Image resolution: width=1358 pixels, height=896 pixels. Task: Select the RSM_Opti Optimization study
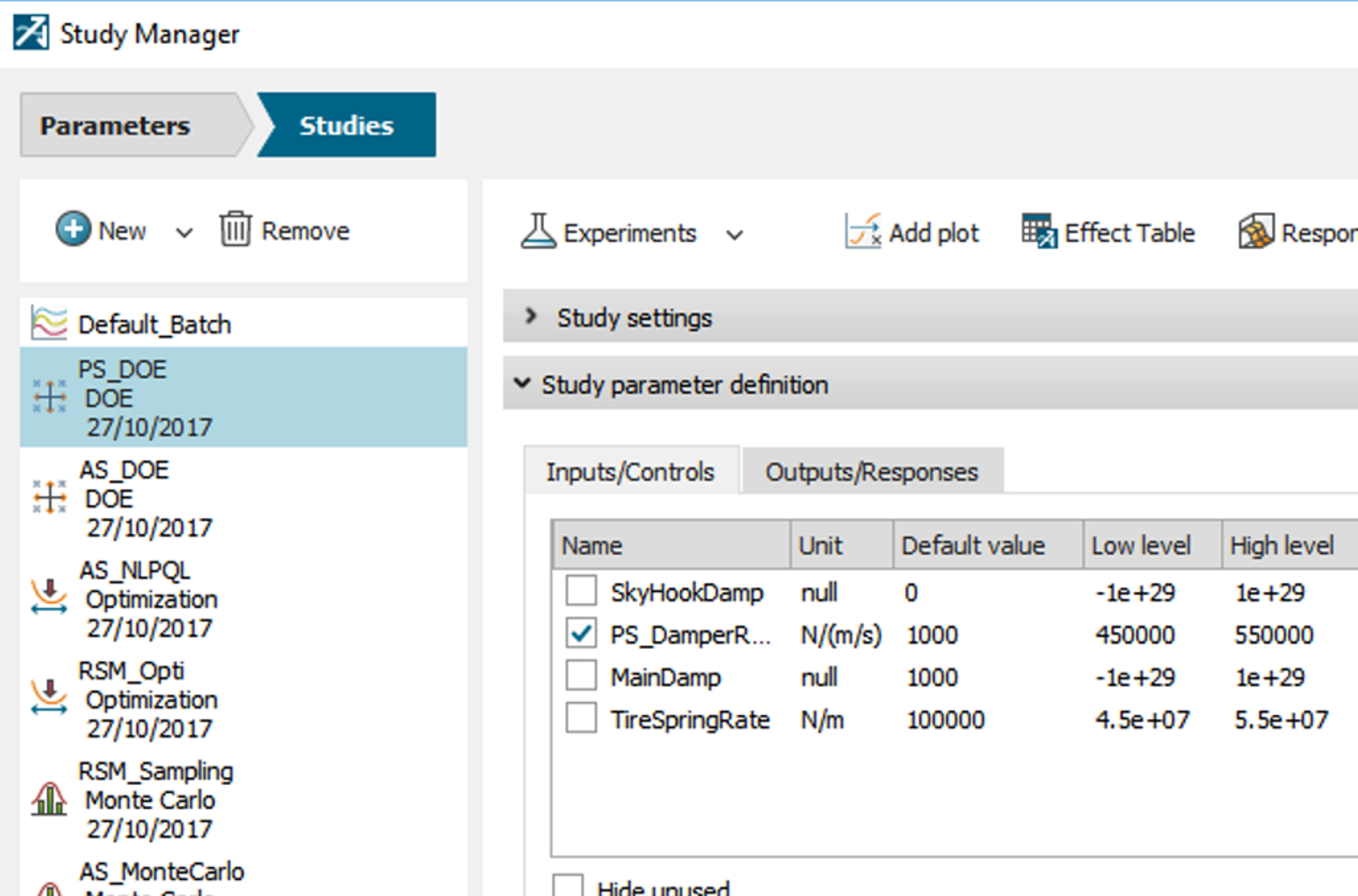243,699
